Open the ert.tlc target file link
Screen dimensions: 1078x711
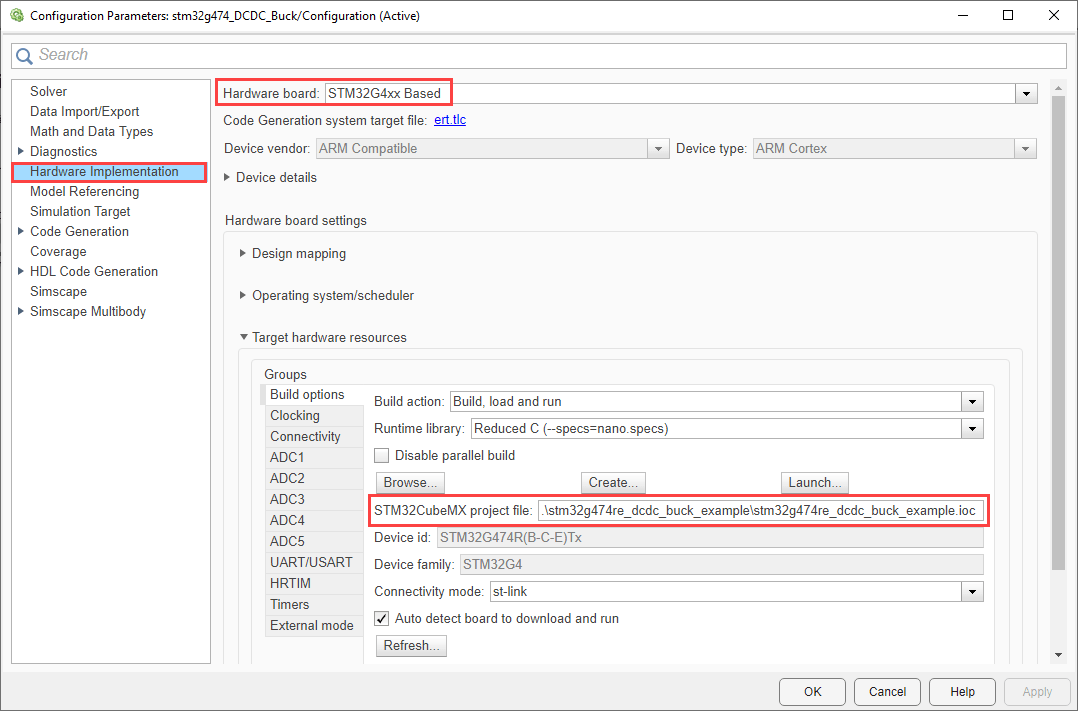450,121
